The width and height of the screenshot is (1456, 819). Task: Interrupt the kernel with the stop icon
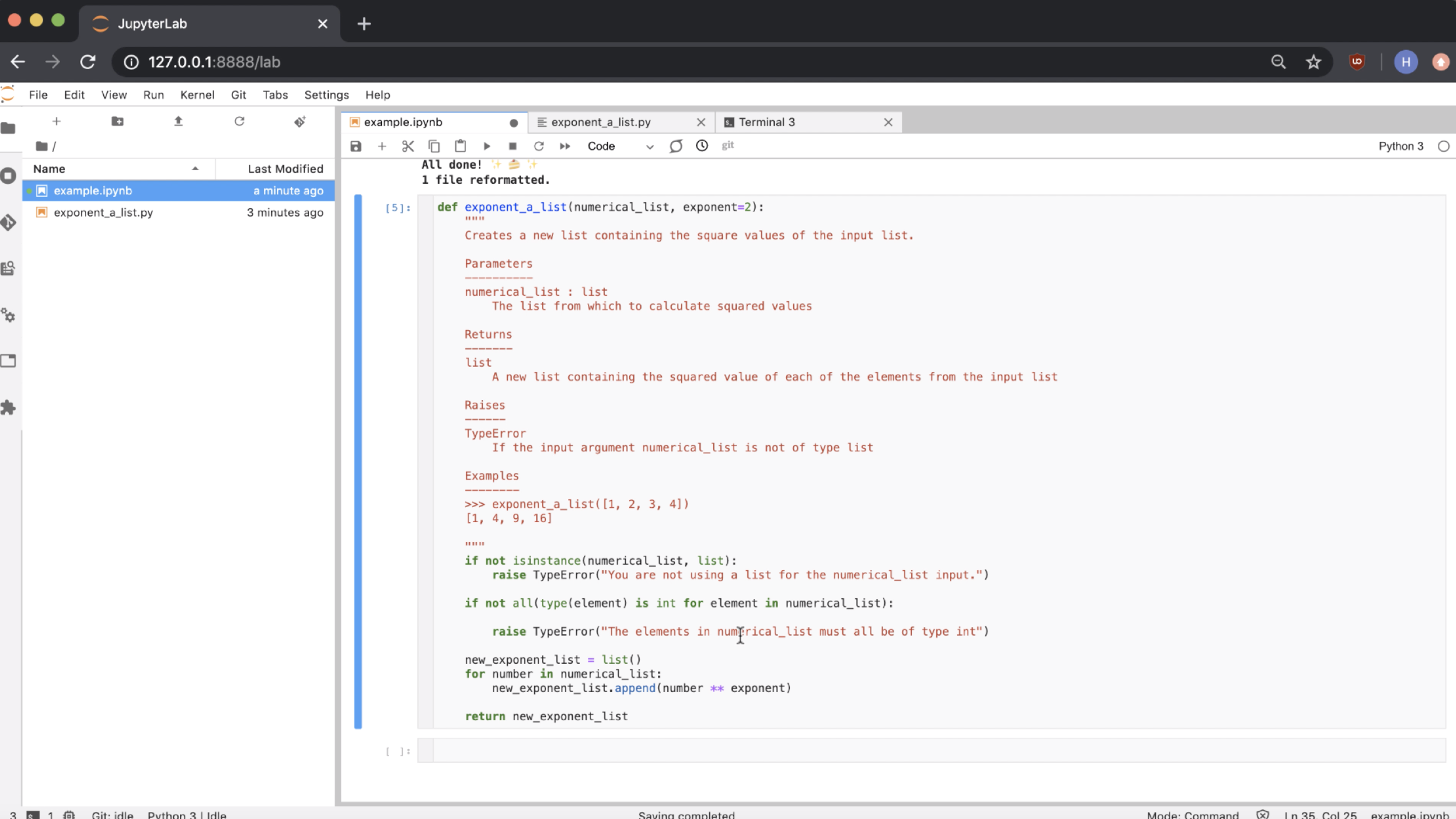(512, 146)
